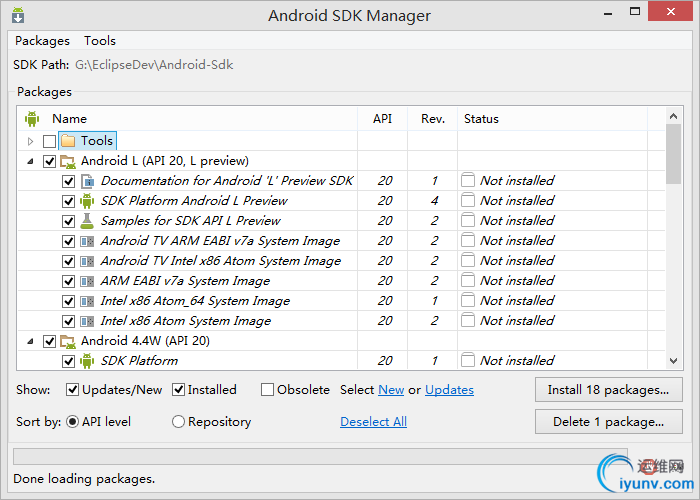The width and height of the screenshot is (700, 500).
Task: Click the 'Done loading packages.' status text
Action: pyautogui.click(x=84, y=479)
